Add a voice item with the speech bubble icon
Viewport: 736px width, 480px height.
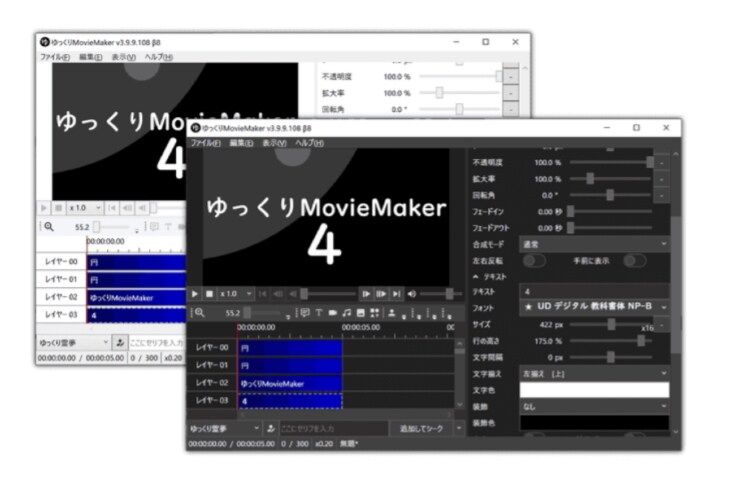pyautogui.click(x=305, y=313)
